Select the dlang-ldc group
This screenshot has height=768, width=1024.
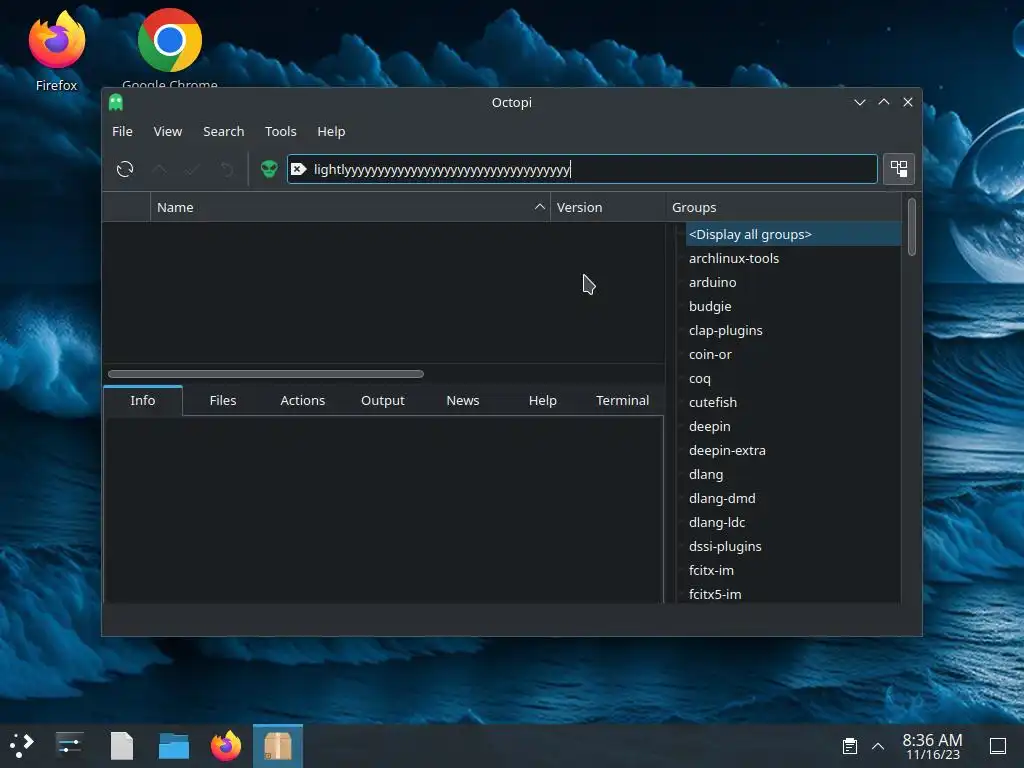(x=793, y=522)
